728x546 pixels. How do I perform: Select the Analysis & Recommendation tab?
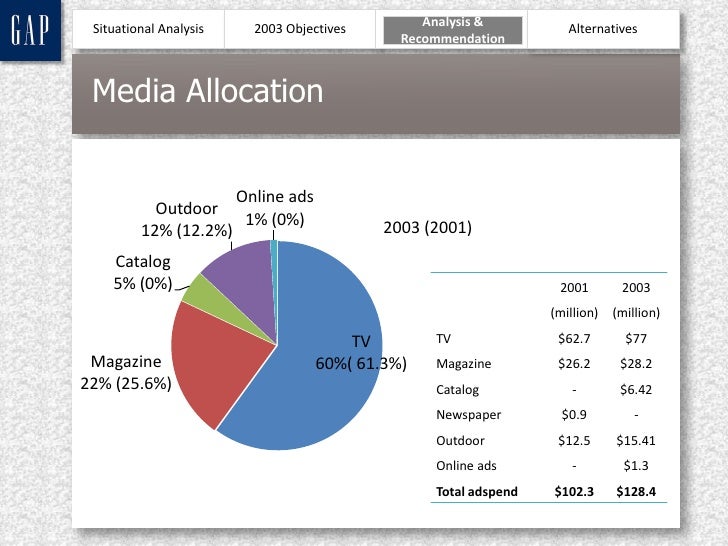[453, 30]
